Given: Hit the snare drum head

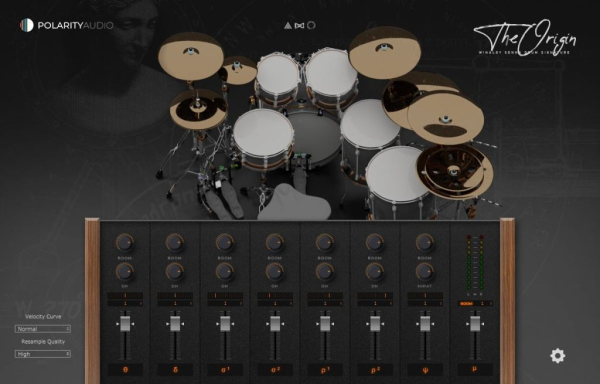Looking at the screenshot, I should click(x=263, y=133).
